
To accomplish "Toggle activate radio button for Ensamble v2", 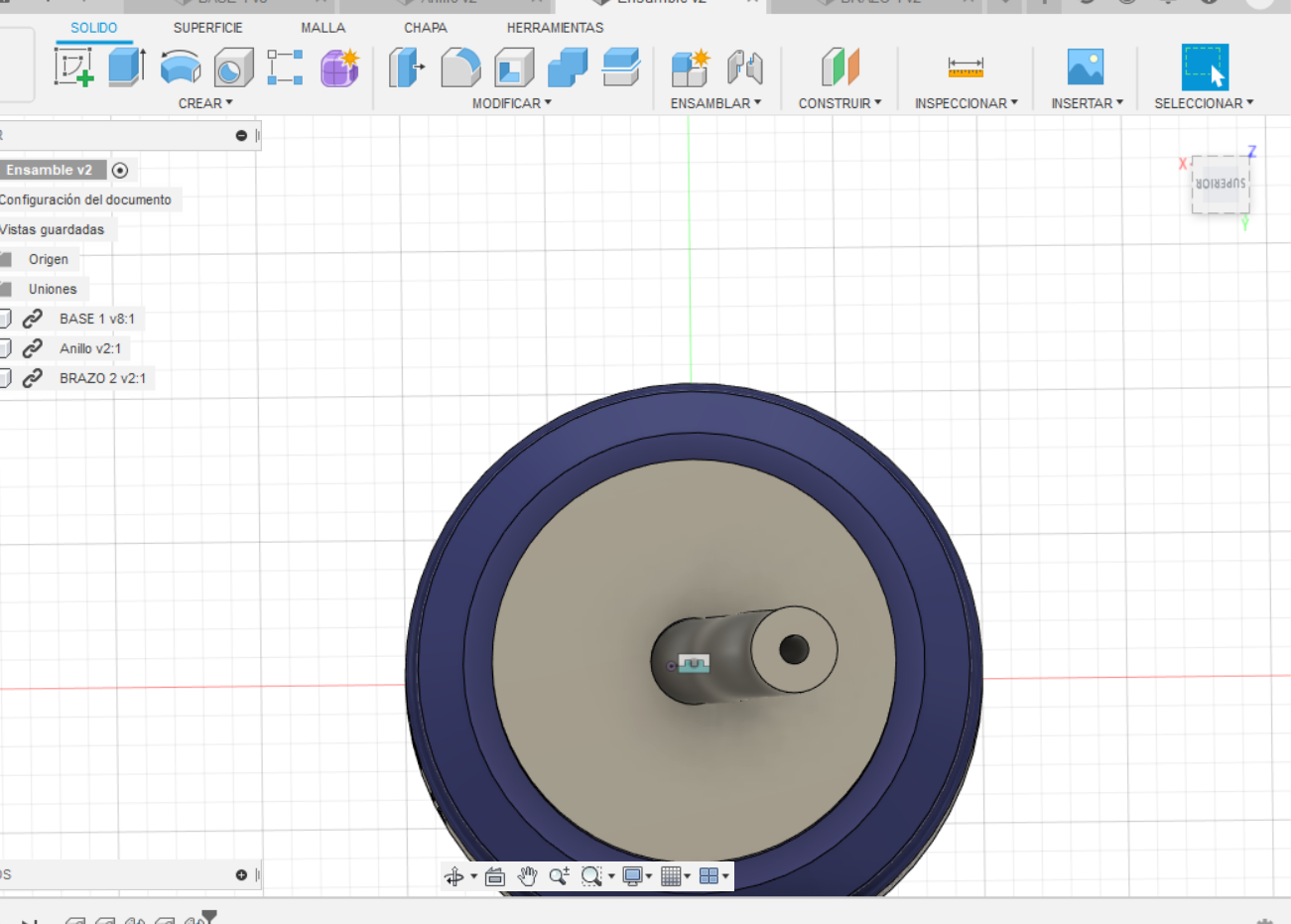I will coord(120,171).
